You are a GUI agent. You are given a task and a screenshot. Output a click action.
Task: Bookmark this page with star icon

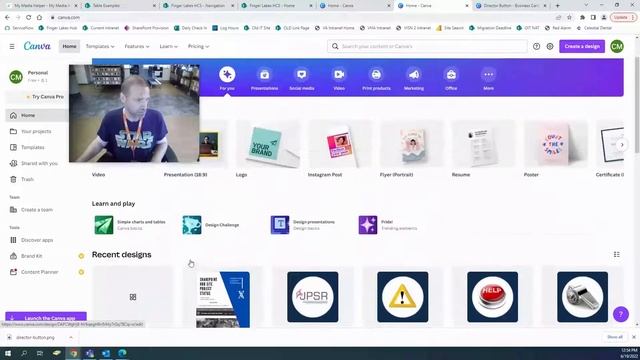tap(569, 18)
